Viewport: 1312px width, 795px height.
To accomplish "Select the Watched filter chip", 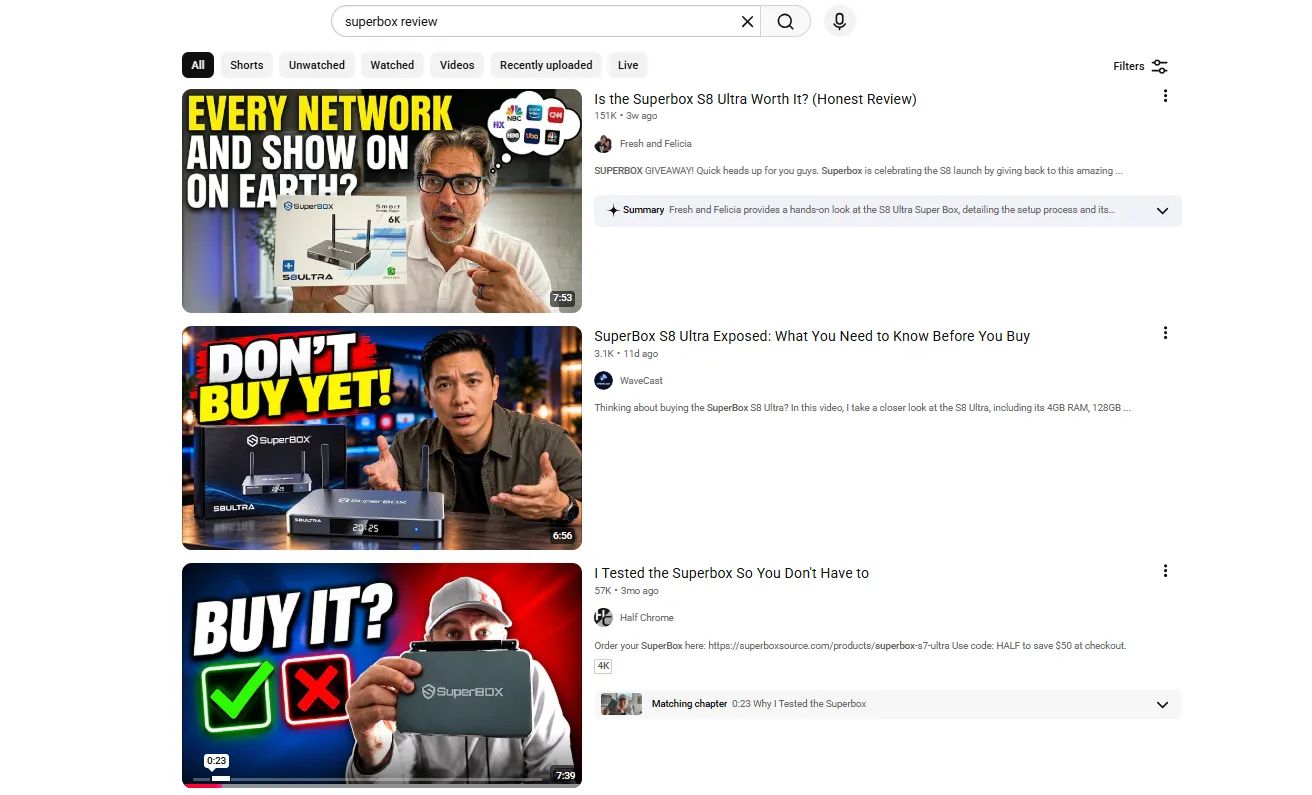I will (x=392, y=65).
